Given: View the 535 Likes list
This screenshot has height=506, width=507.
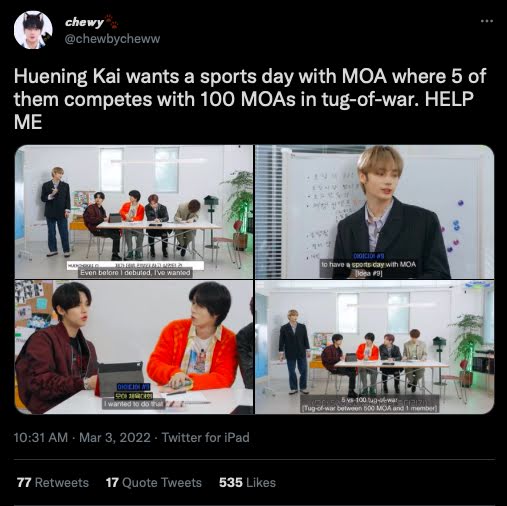Looking at the screenshot, I should click(247, 482).
